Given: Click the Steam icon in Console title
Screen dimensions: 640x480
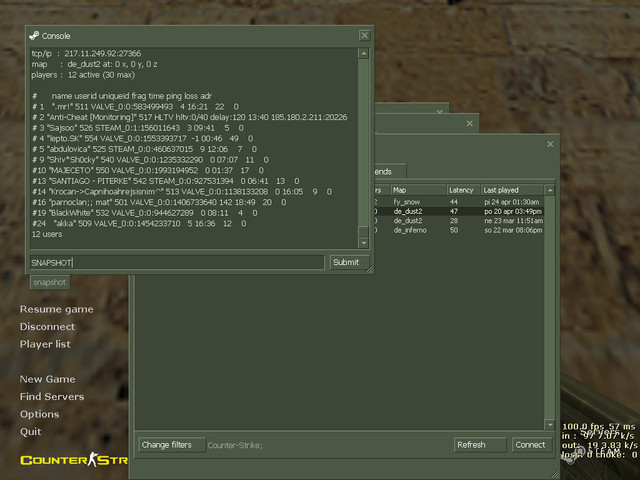Looking at the screenshot, I should 34,36.
